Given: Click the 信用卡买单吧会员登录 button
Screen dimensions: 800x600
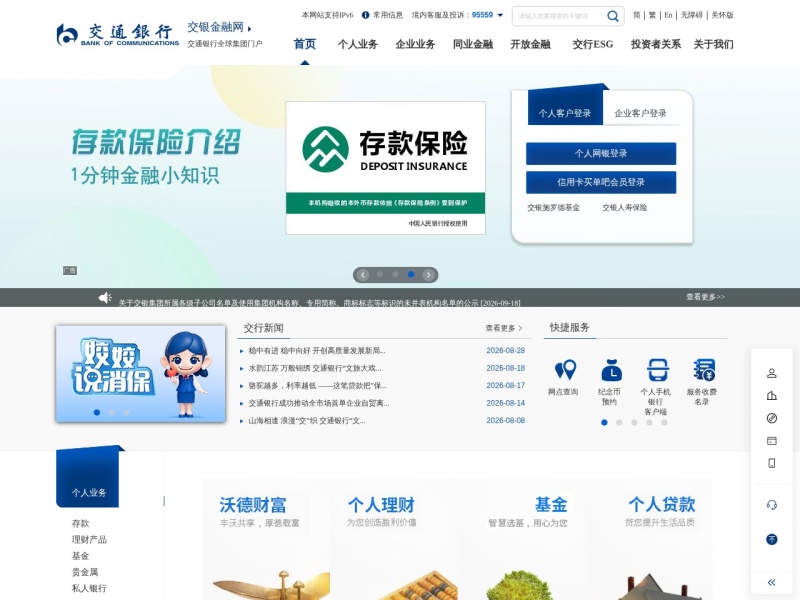Looking at the screenshot, I should tap(601, 182).
